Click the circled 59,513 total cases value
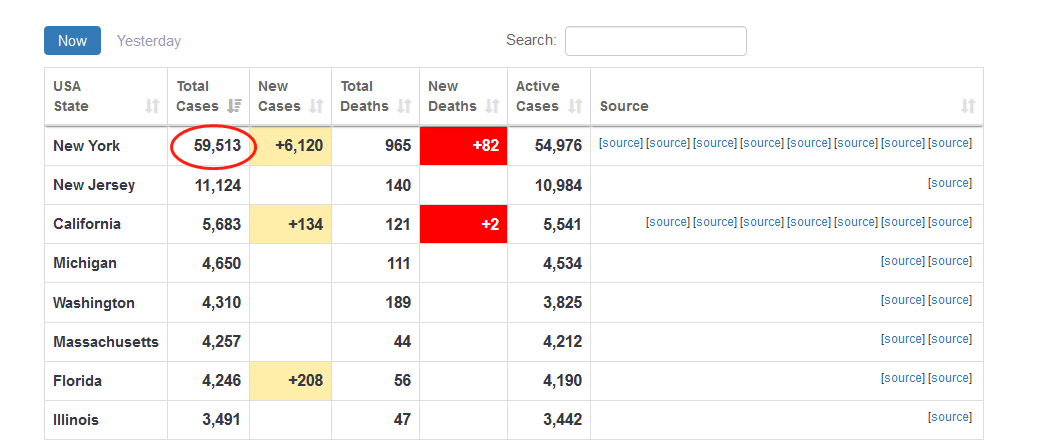The height and width of the screenshot is (440, 1062). 213,147
